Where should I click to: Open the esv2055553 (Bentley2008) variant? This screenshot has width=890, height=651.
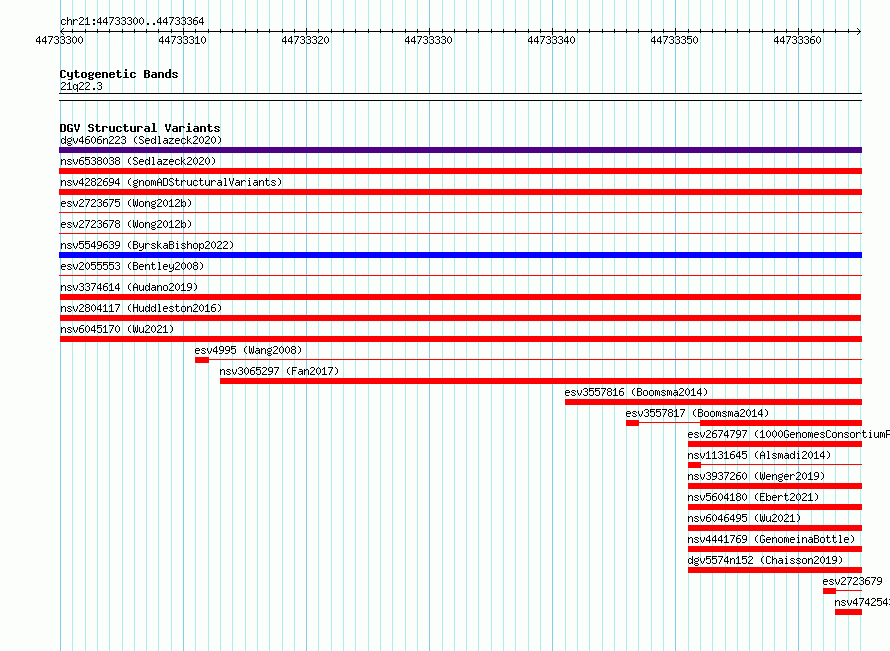click(x=132, y=266)
